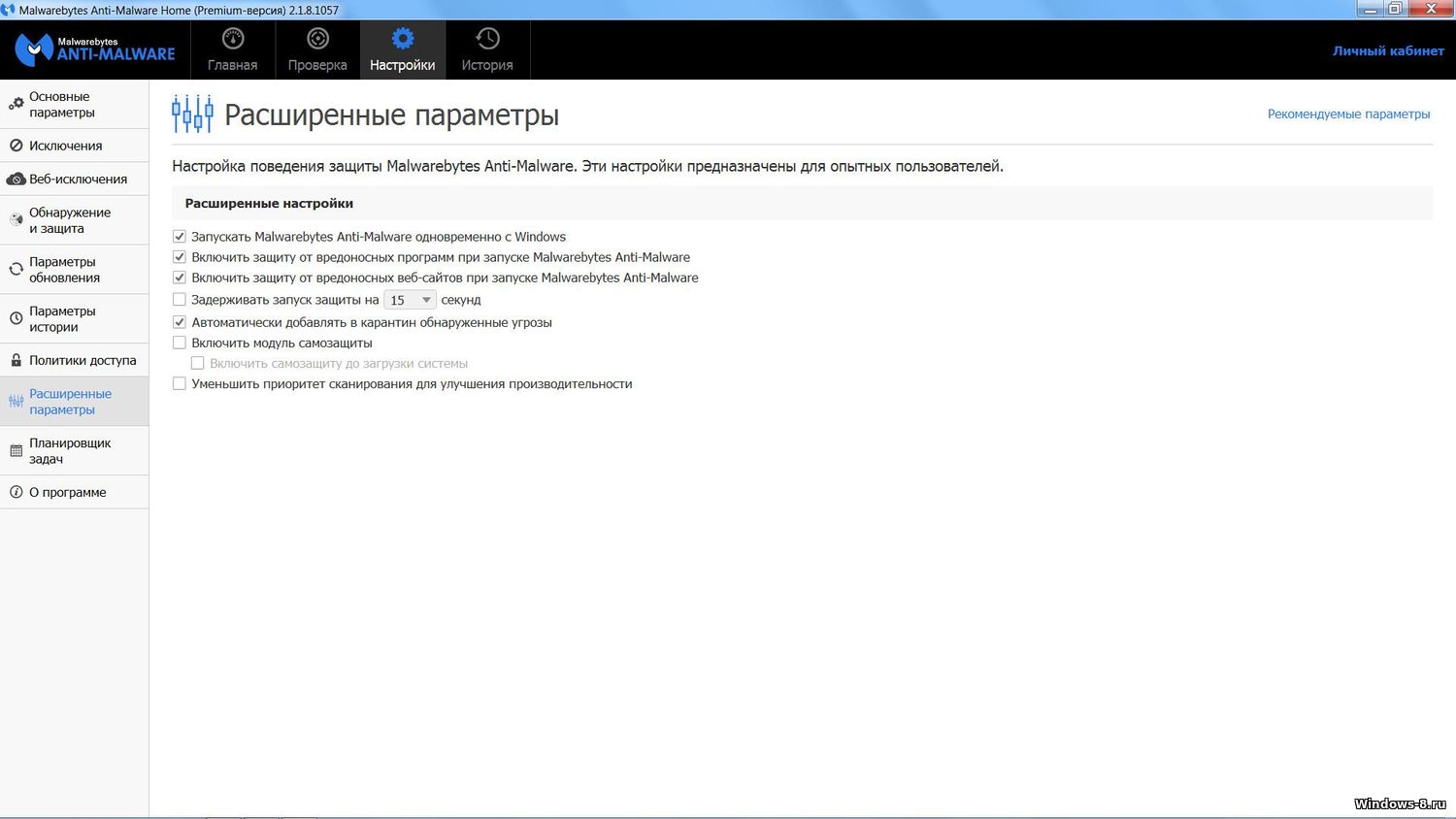Open Обнаружение и защита section

[75, 220]
